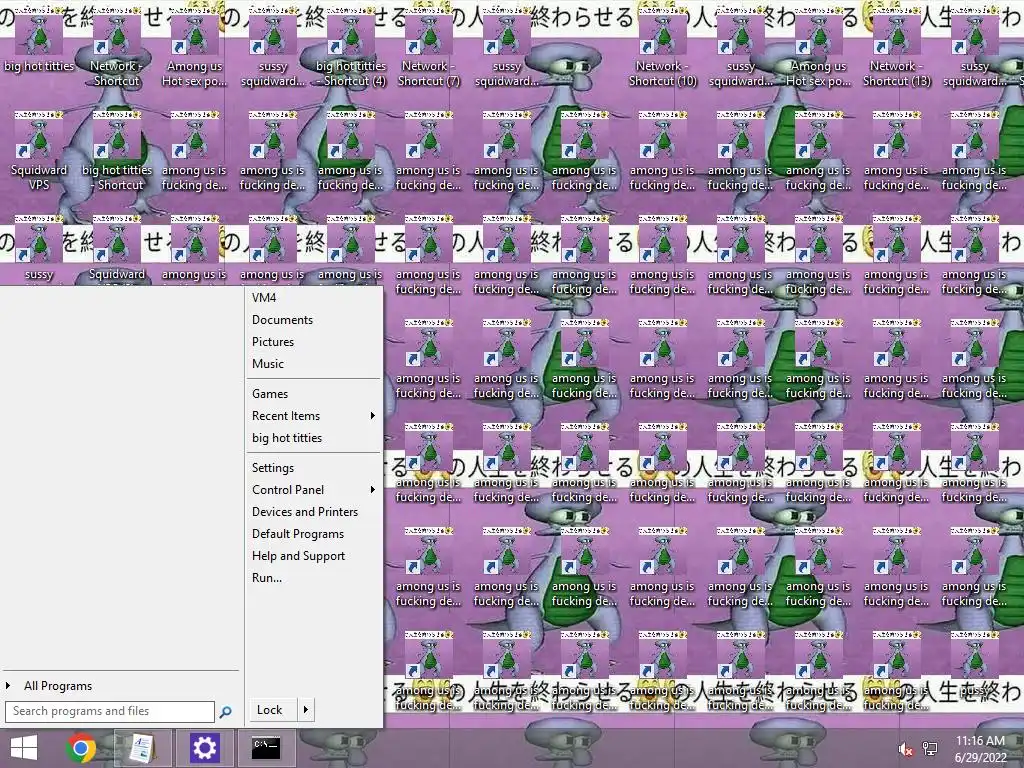Select the Squidward VPS desktop shortcut
1024x768 pixels.
pos(39,152)
